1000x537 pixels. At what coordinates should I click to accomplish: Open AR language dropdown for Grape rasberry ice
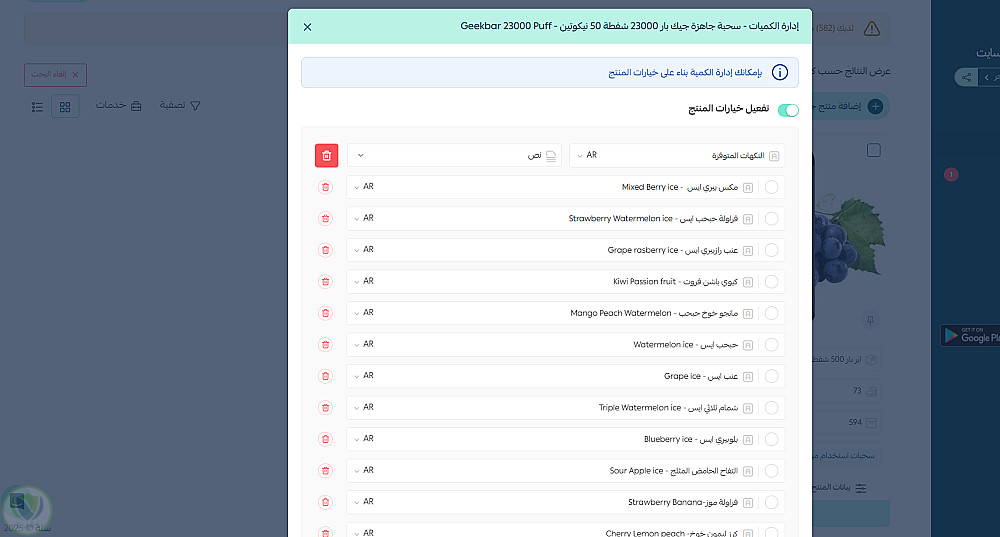coord(364,250)
